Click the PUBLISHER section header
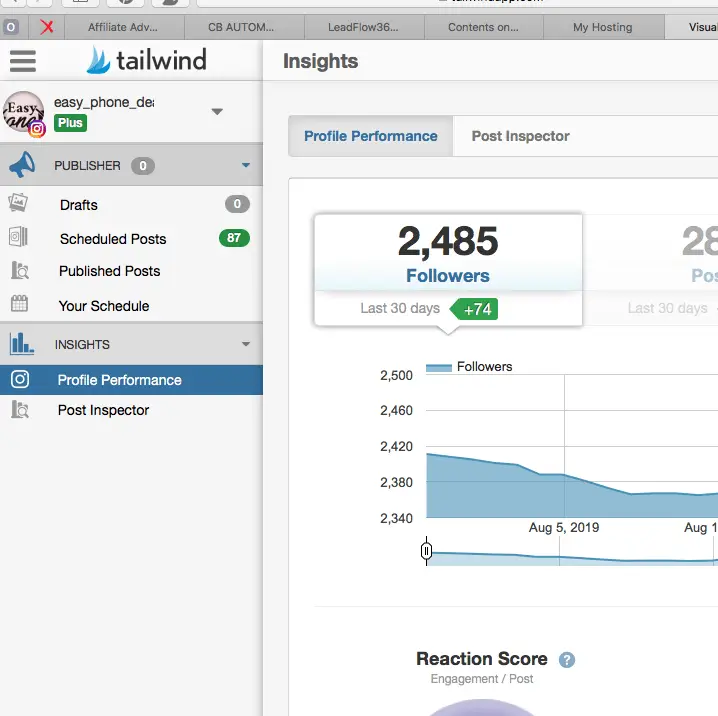 (131, 165)
